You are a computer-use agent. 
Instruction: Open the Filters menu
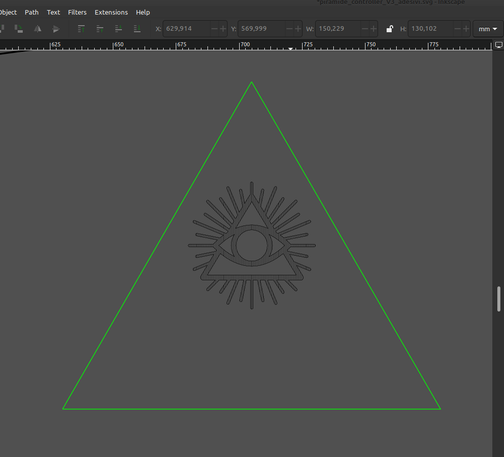77,12
